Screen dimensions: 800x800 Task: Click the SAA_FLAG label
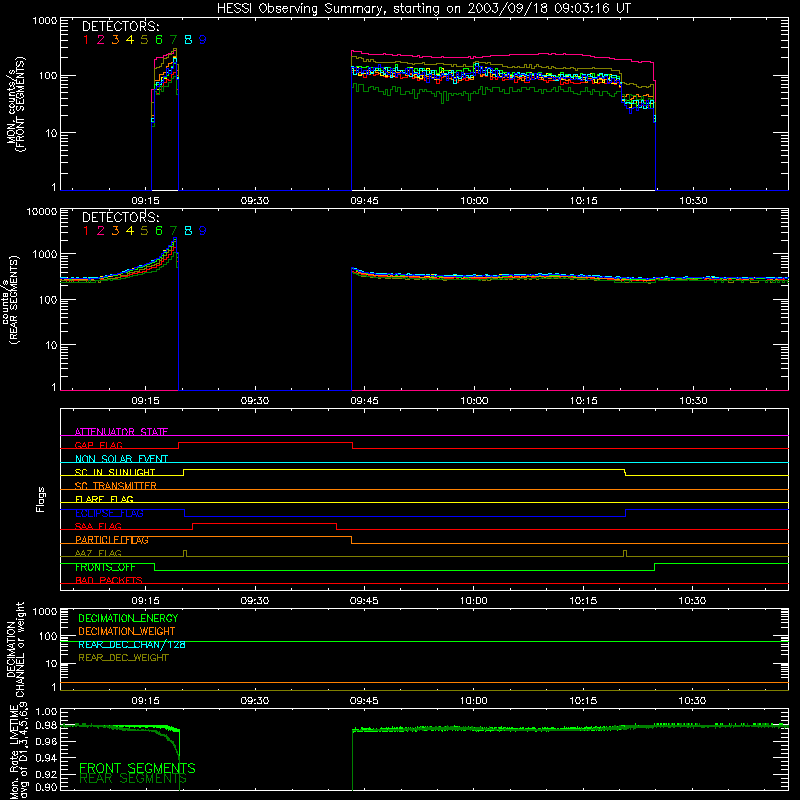(x=98, y=526)
